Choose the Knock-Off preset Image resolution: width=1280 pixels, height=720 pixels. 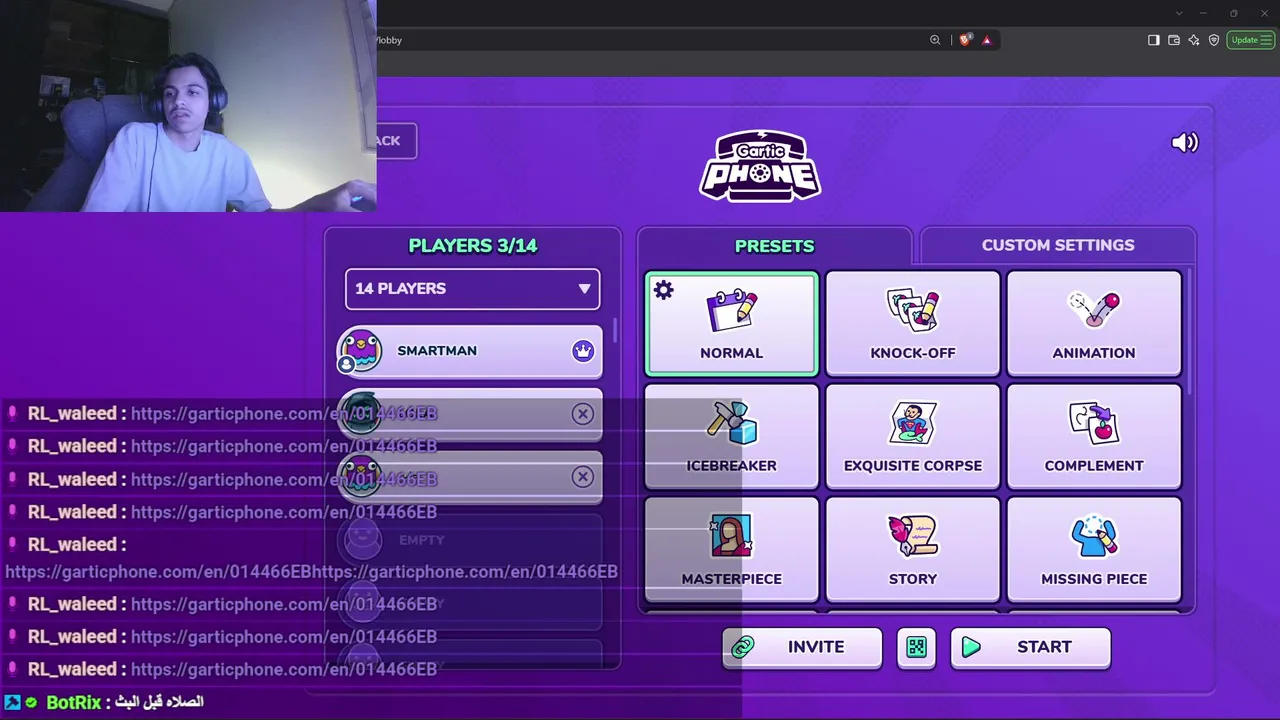(913, 324)
